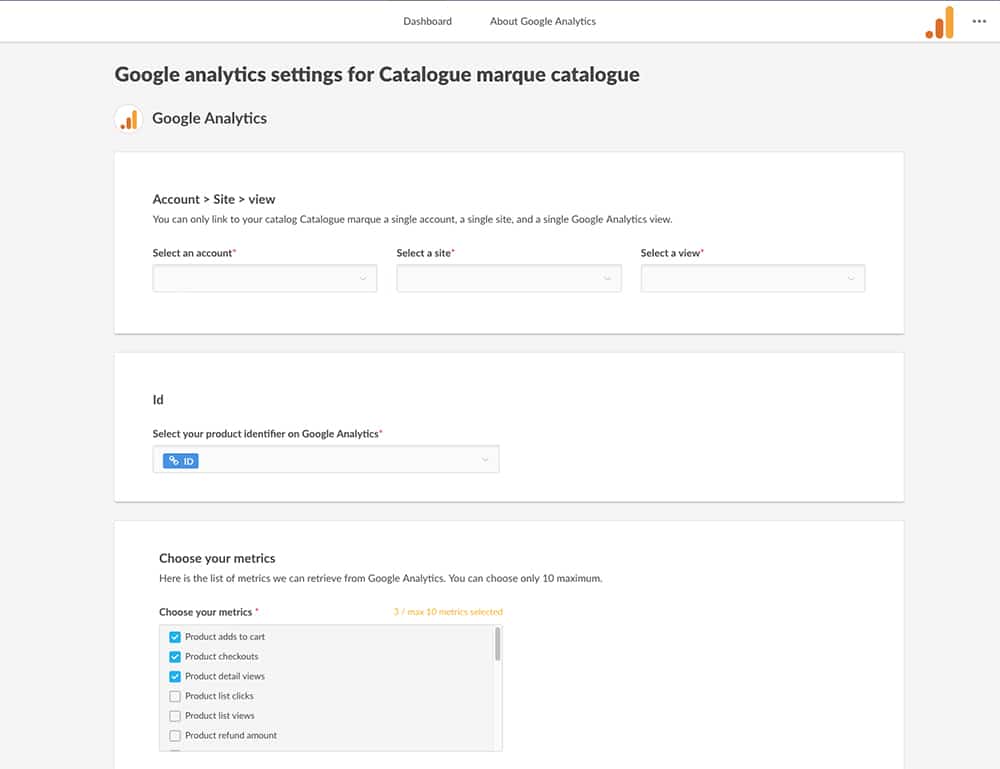Click the metrics list scrollbar

point(497,644)
